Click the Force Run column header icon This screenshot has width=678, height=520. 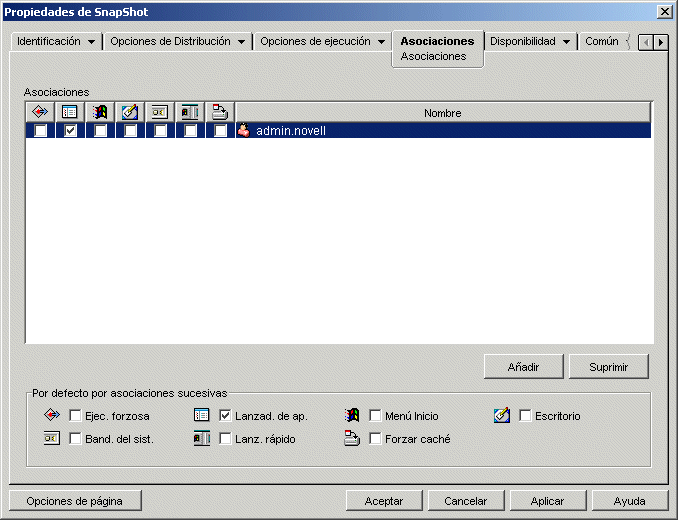coord(40,112)
